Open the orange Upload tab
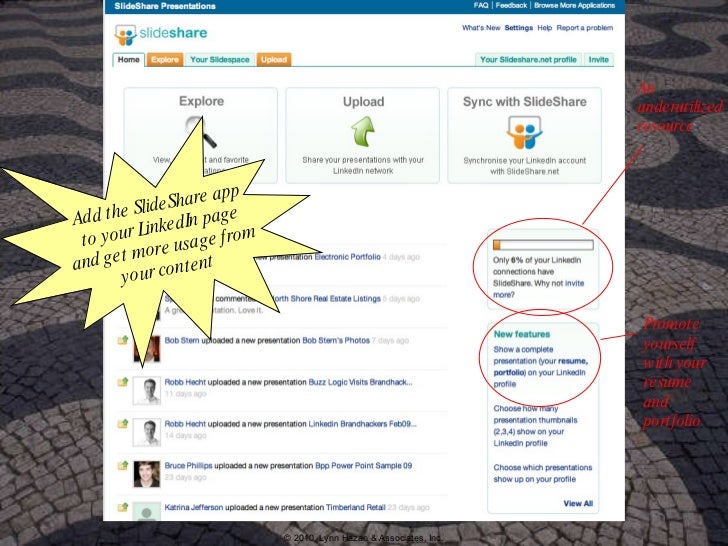Viewport: 728px width, 546px height. [x=273, y=59]
